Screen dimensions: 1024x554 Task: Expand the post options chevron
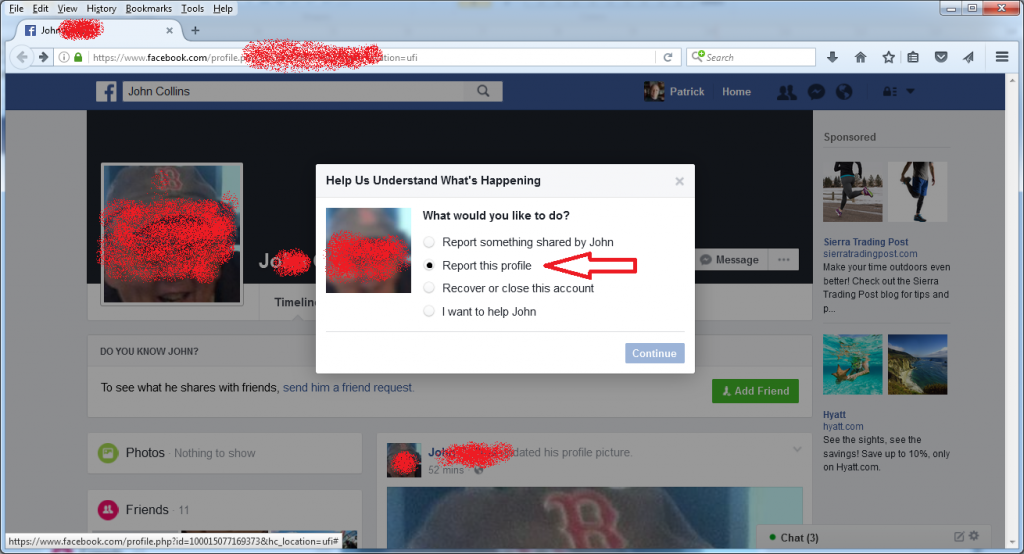pyautogui.click(x=797, y=449)
